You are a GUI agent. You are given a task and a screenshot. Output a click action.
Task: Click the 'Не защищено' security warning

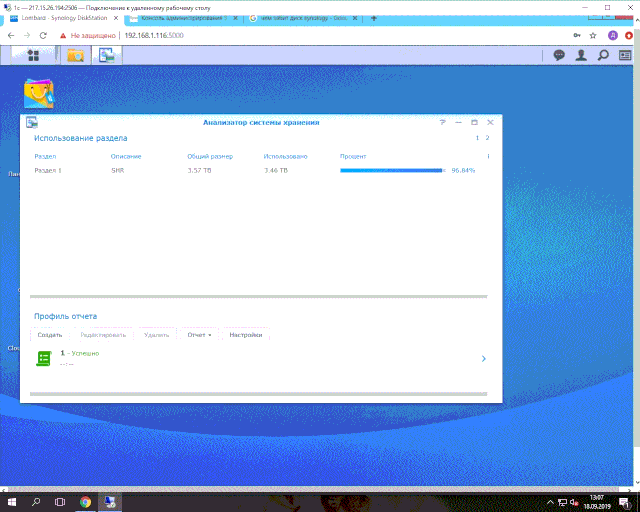click(x=88, y=36)
